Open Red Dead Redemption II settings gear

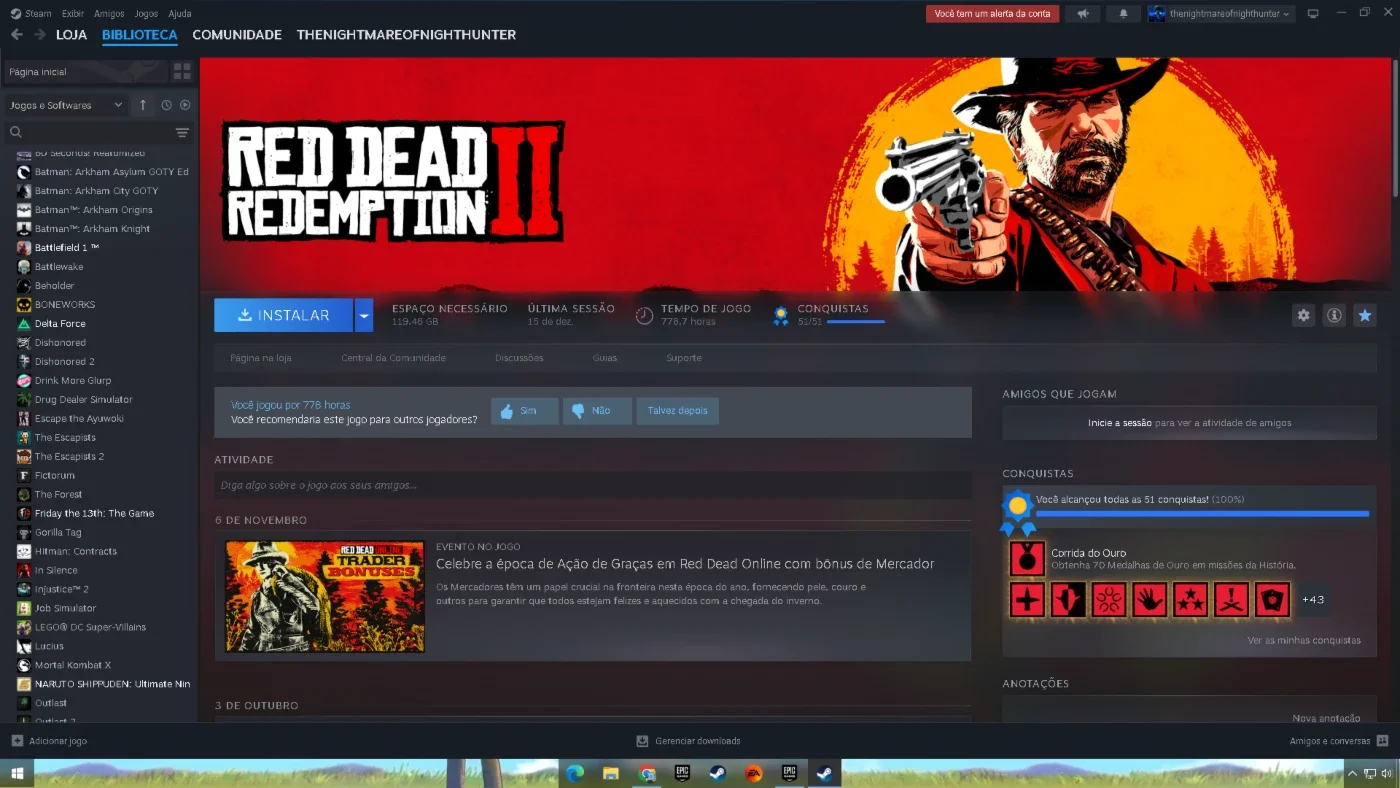pyautogui.click(x=1303, y=315)
